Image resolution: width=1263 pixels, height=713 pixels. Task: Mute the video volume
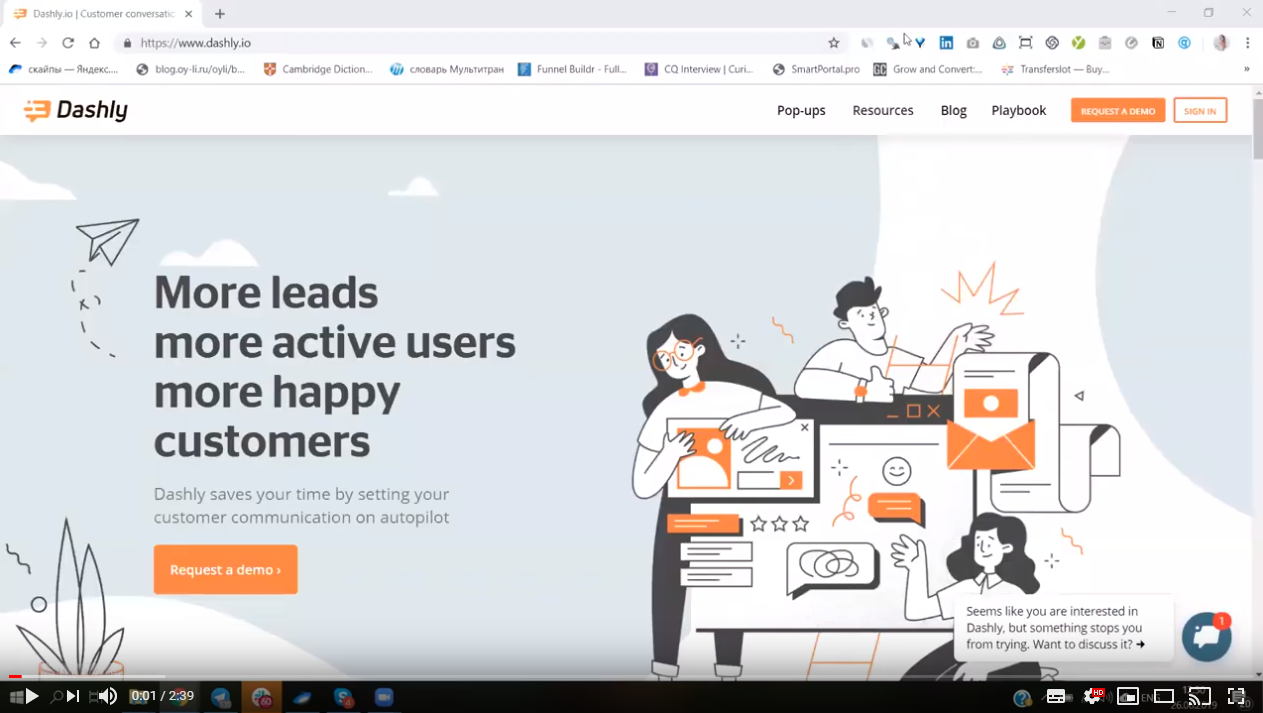point(107,696)
